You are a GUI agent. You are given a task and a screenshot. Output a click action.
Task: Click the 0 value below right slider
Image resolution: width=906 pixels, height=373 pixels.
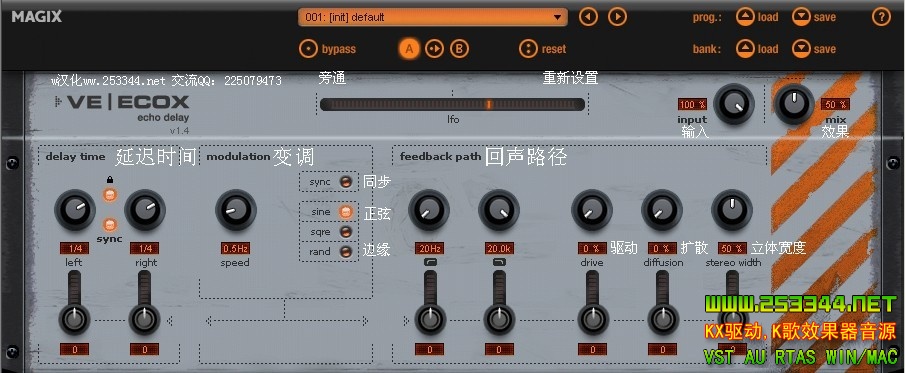tap(144, 349)
